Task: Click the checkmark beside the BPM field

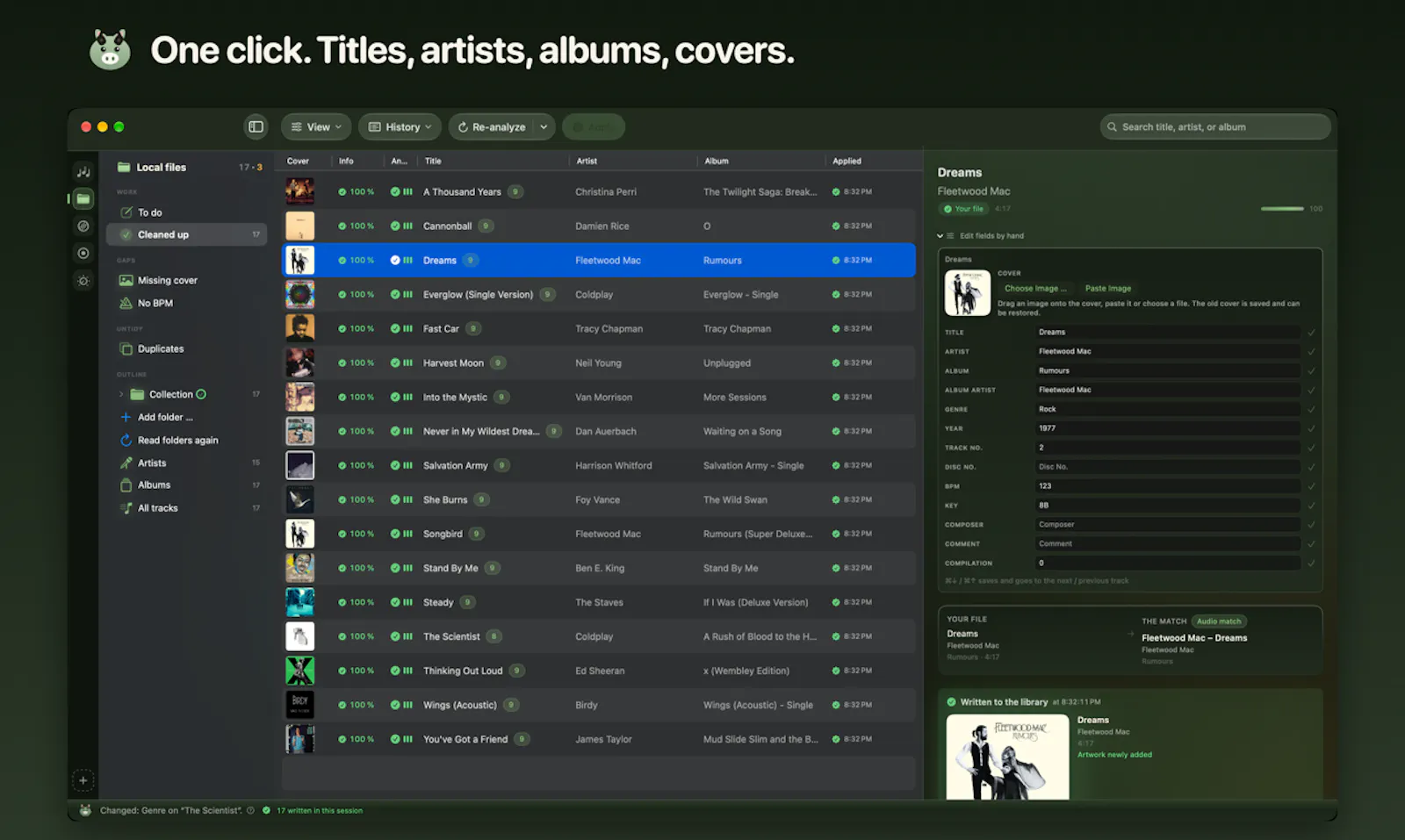Action: pos(1311,486)
